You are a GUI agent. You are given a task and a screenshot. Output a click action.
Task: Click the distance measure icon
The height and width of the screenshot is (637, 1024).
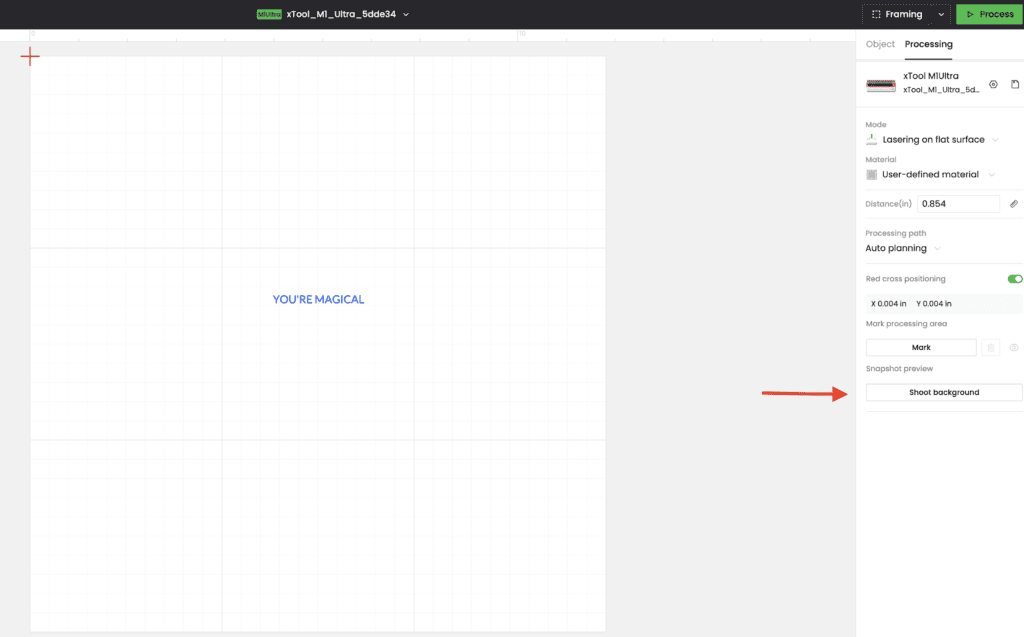click(x=1014, y=204)
